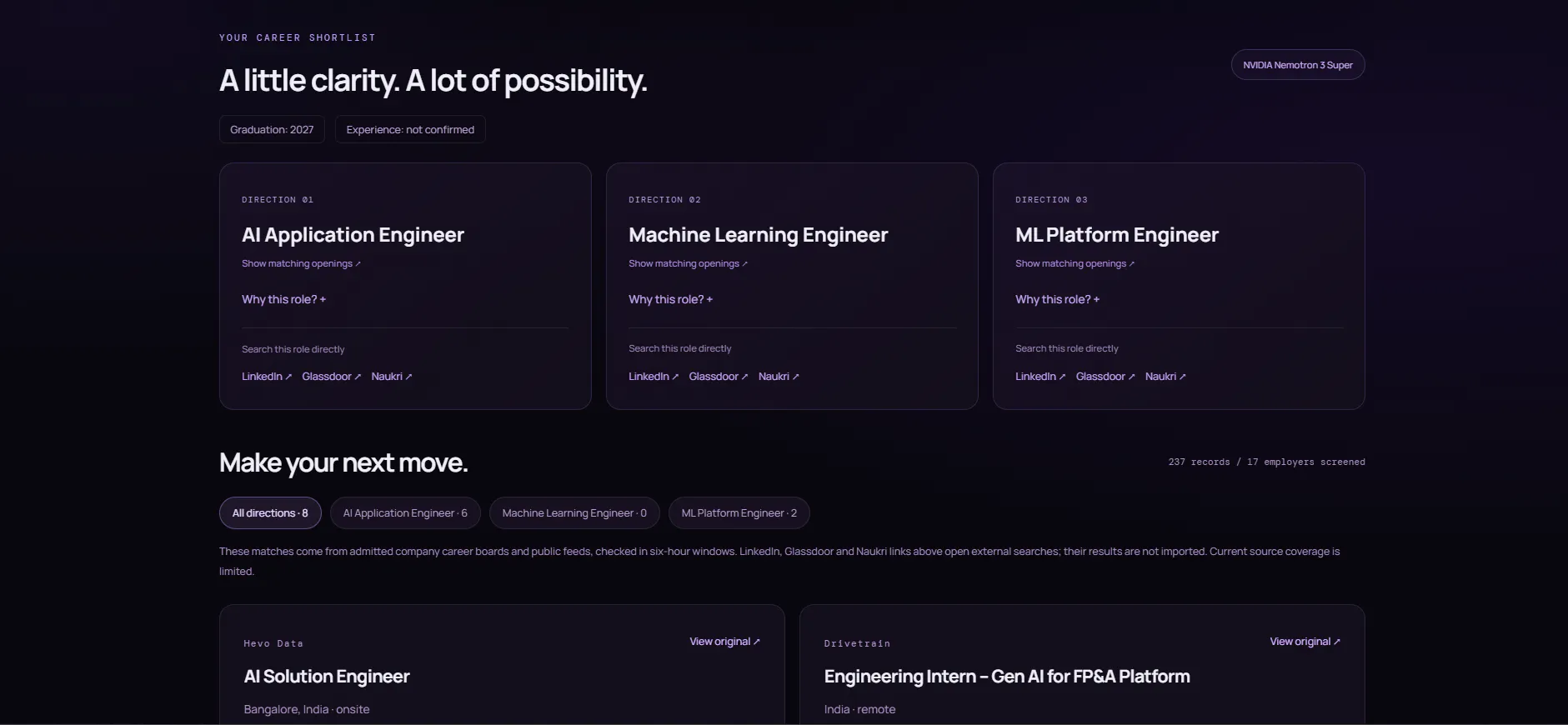Image resolution: width=1568 pixels, height=725 pixels.
Task: Open Naukri search for AI Application Engineer
Action: pos(391,377)
